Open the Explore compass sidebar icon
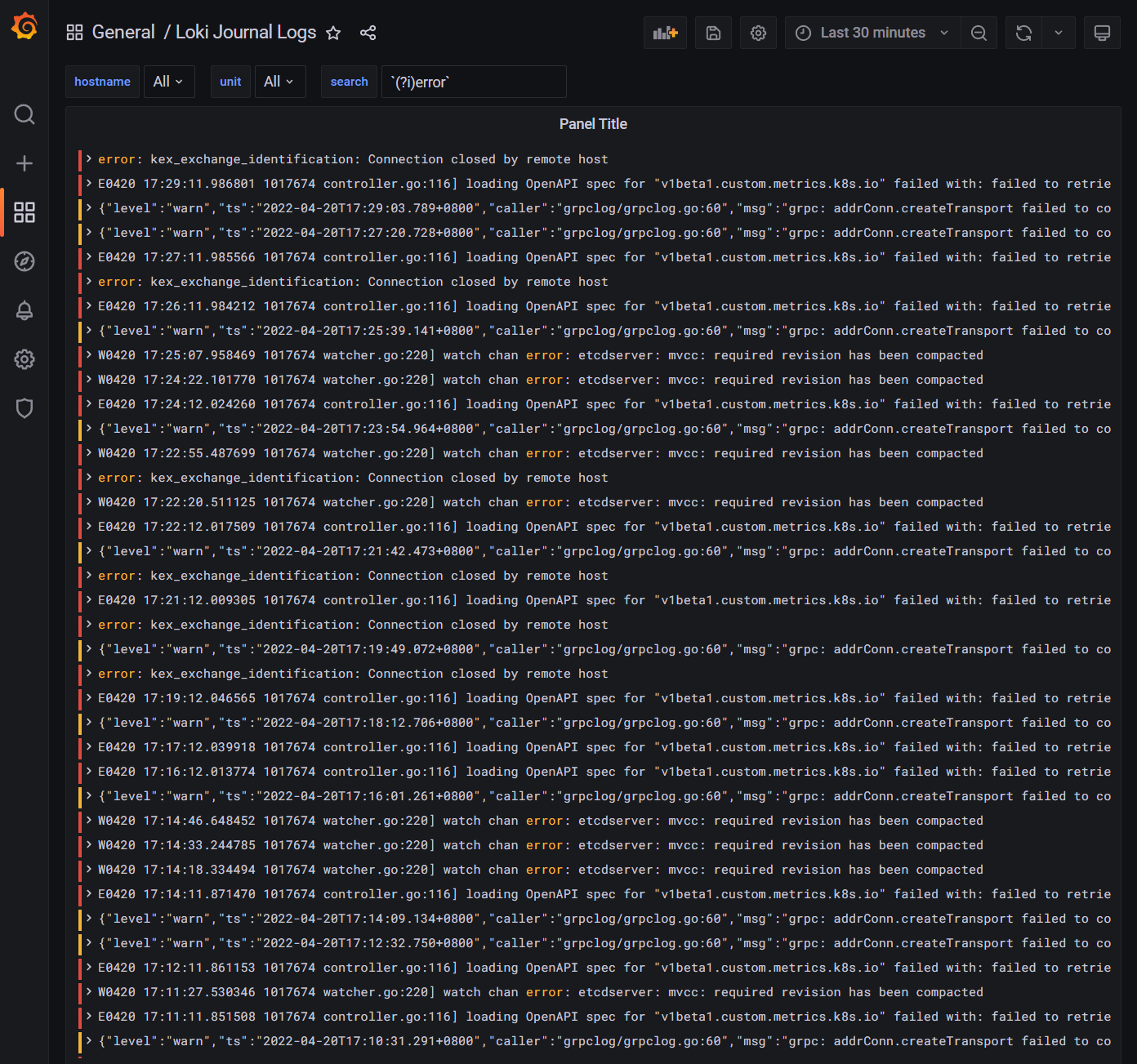Viewport: 1137px width, 1064px height. (25, 261)
